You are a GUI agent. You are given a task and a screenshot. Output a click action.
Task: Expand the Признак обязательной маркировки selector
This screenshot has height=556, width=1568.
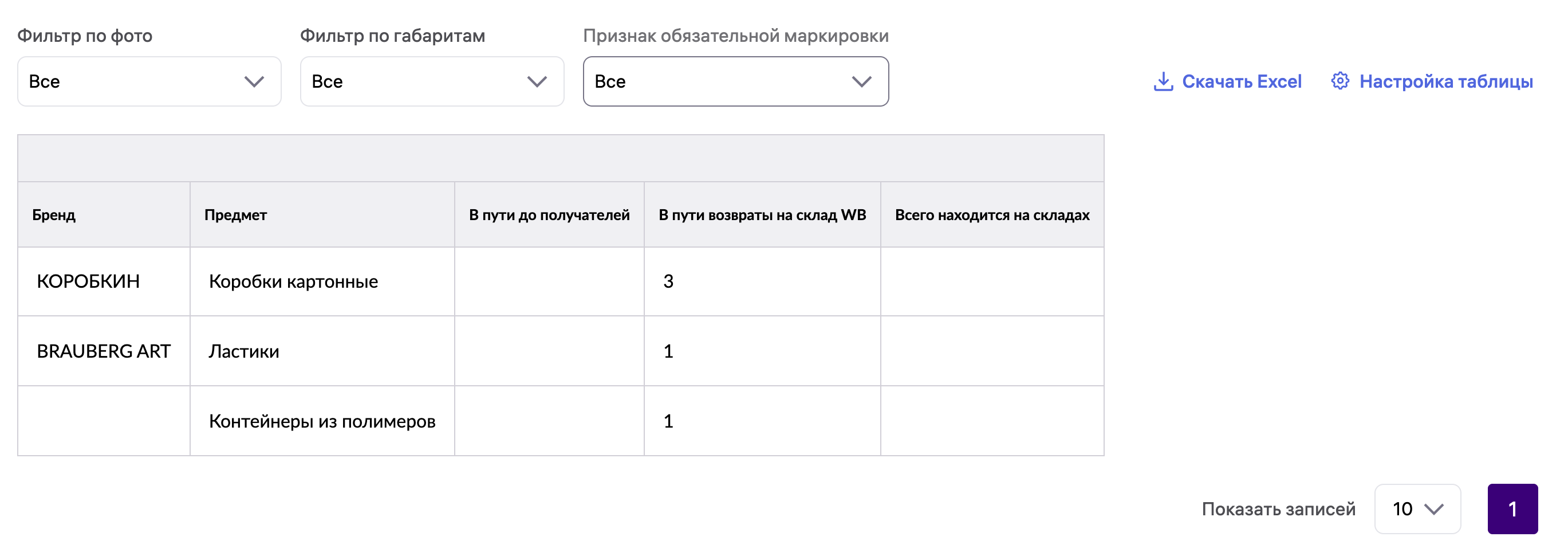coord(736,81)
